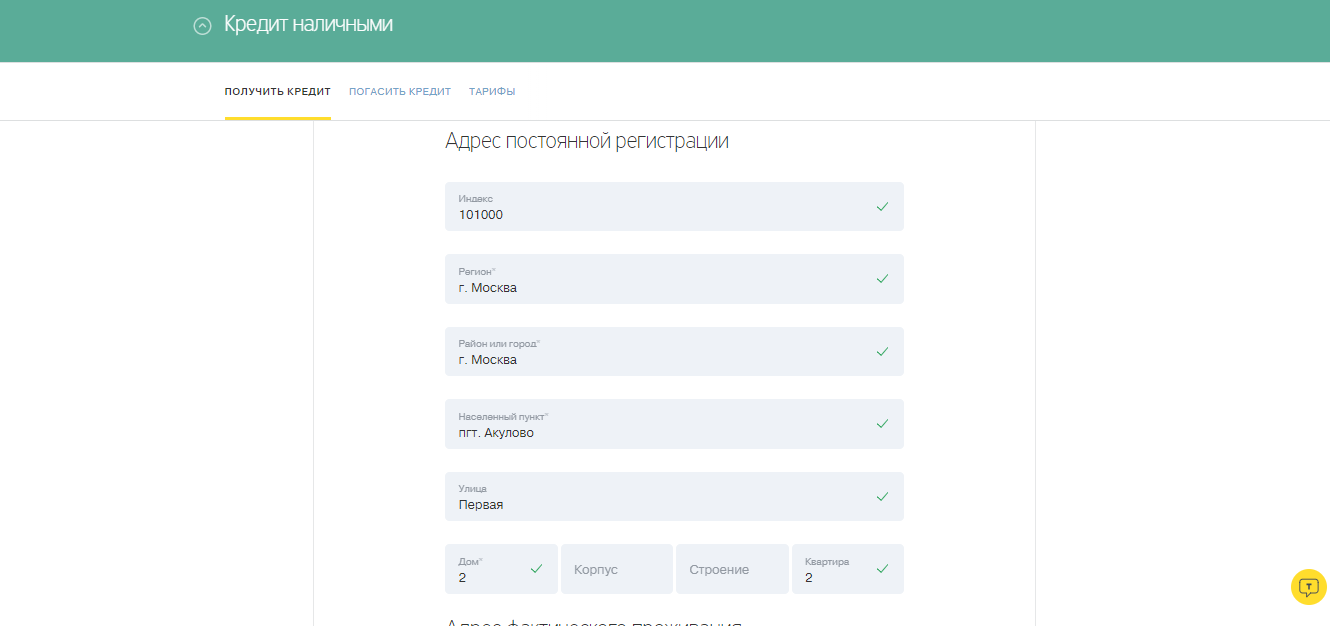Switch to the ПОГАСИТЬ КРЕДИТ tab

coord(400,91)
